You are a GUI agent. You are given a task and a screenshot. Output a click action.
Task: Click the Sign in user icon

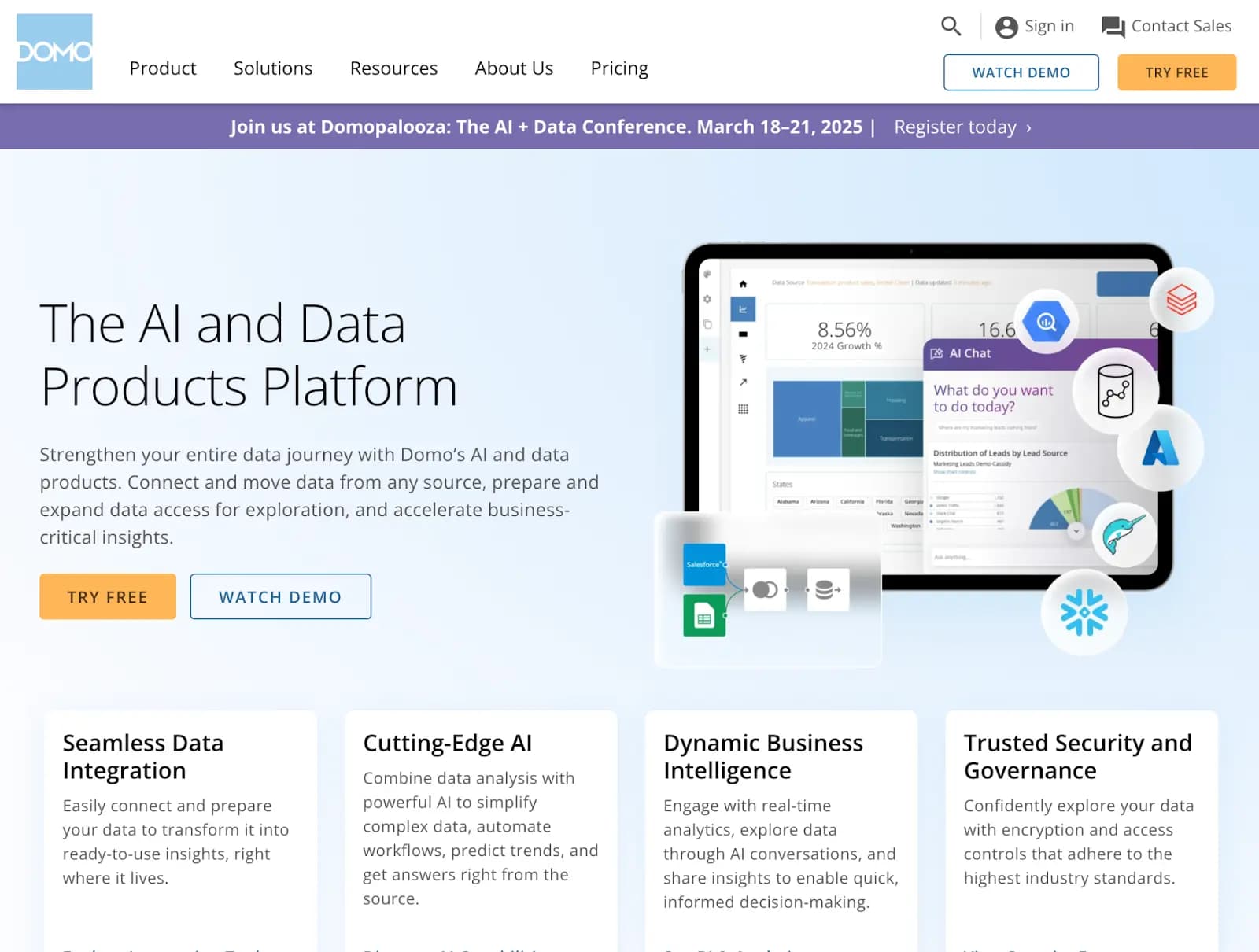coord(1006,28)
